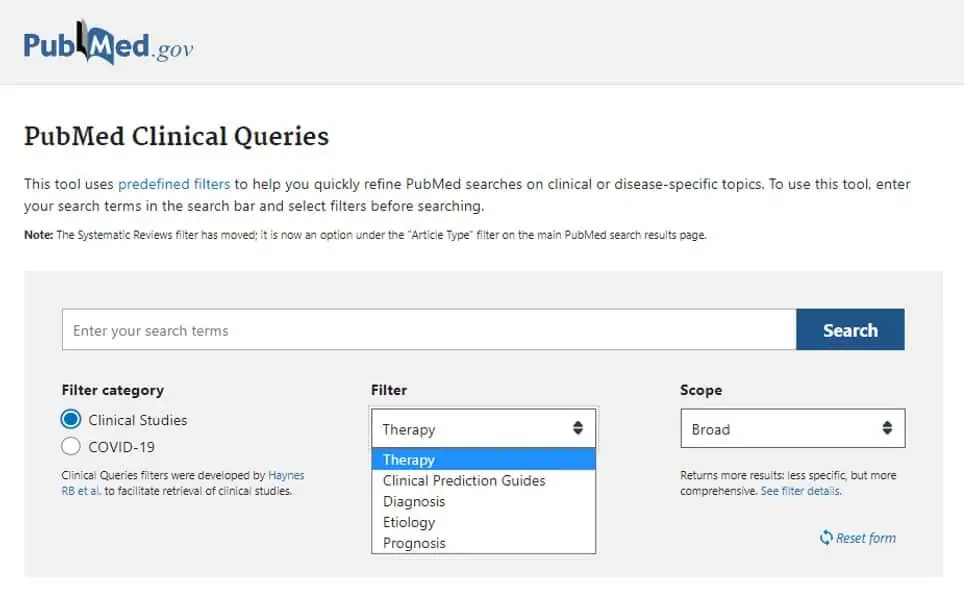Click the up-down arrow in Filter box

(578, 428)
